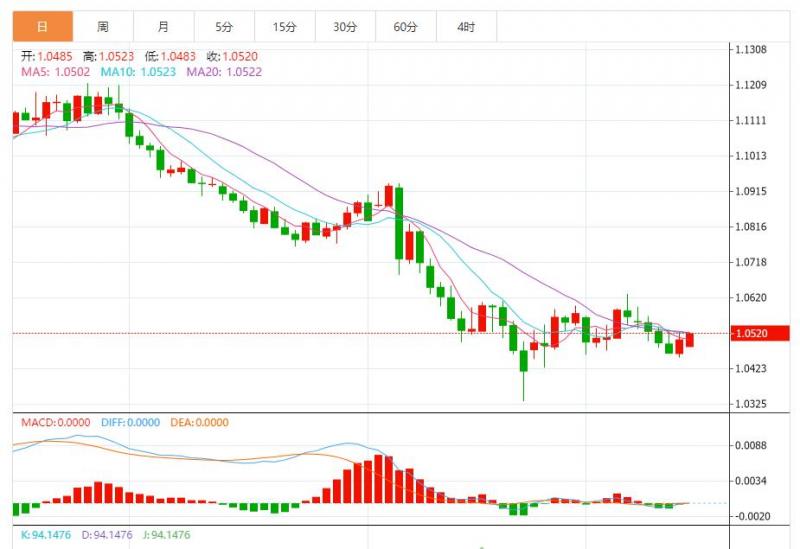Click the 0.0034 MACD axis label
The width and height of the screenshot is (800, 549).
pyautogui.click(x=751, y=481)
